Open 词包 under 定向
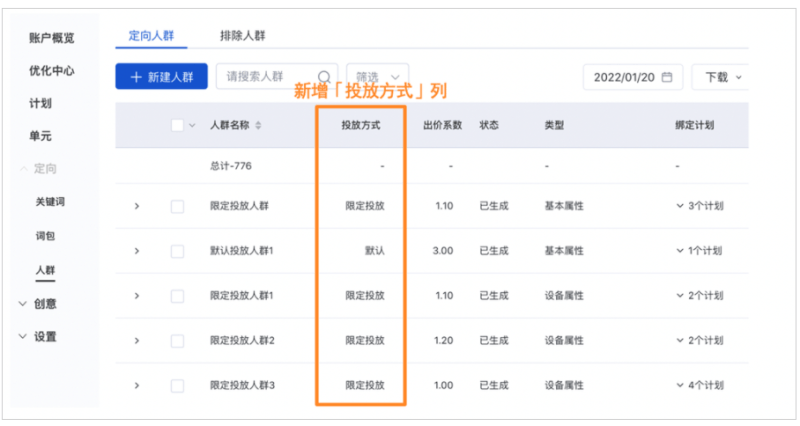 45,236
